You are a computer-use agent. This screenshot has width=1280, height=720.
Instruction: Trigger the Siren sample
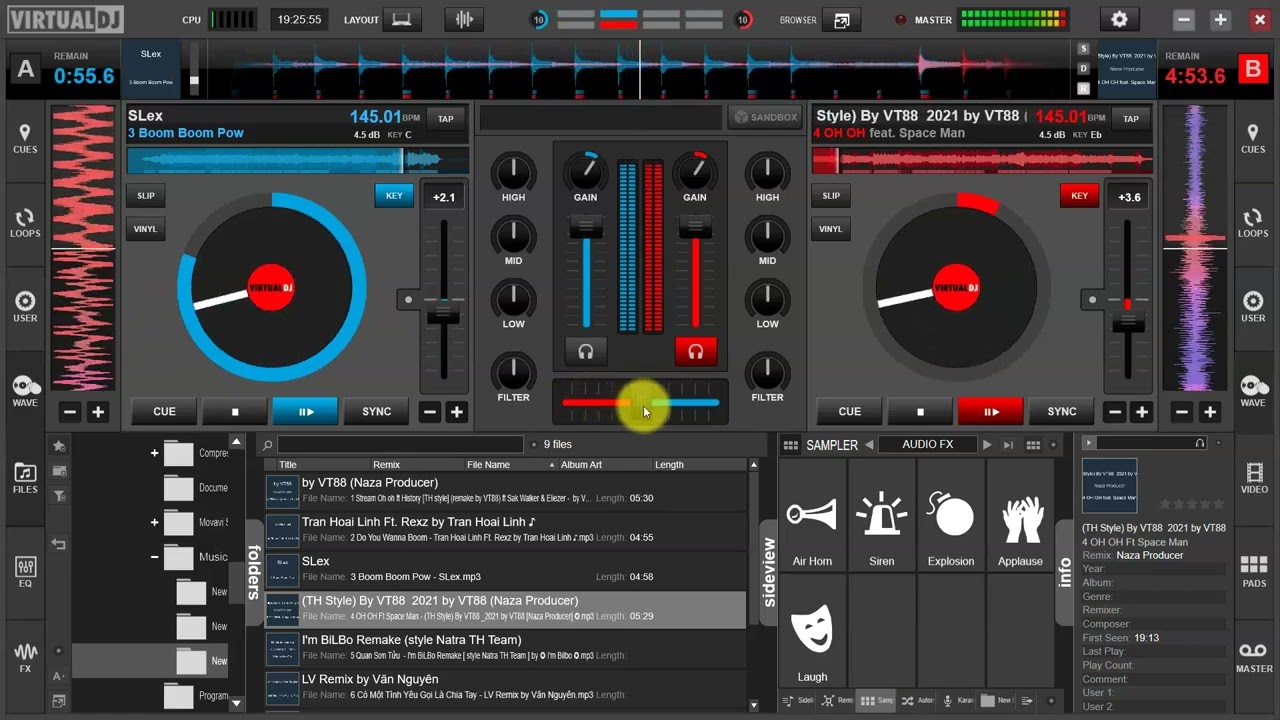coord(881,515)
